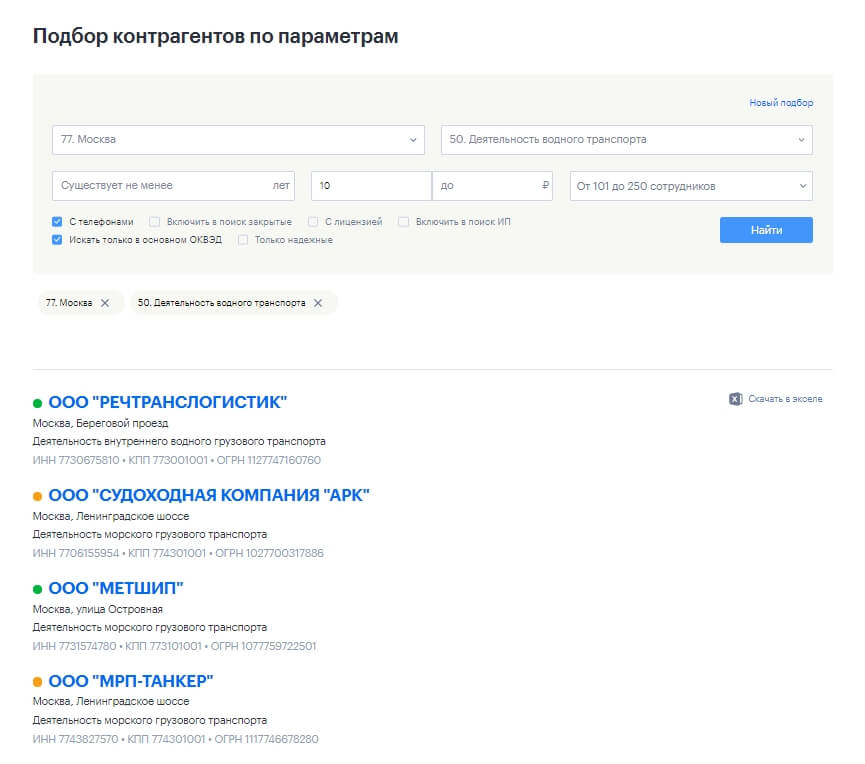Click 'Скачать в экселе' download link
This screenshot has width=865, height=764.
click(x=786, y=399)
